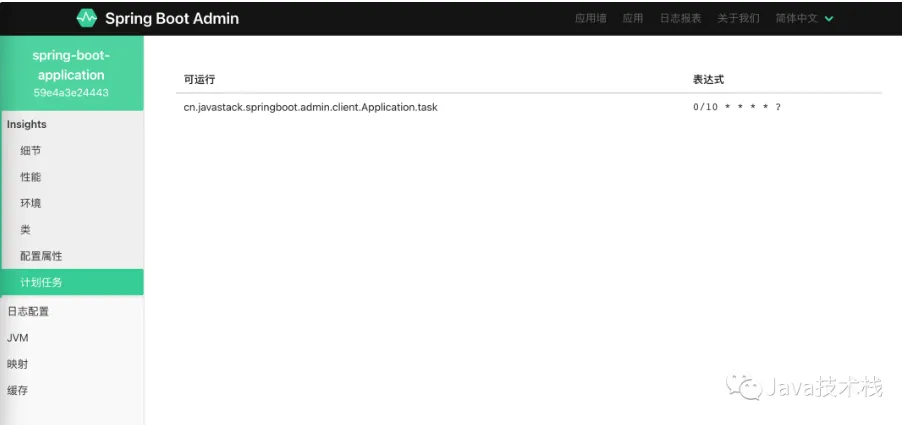Select the spring-boot-application header

pos(71,65)
